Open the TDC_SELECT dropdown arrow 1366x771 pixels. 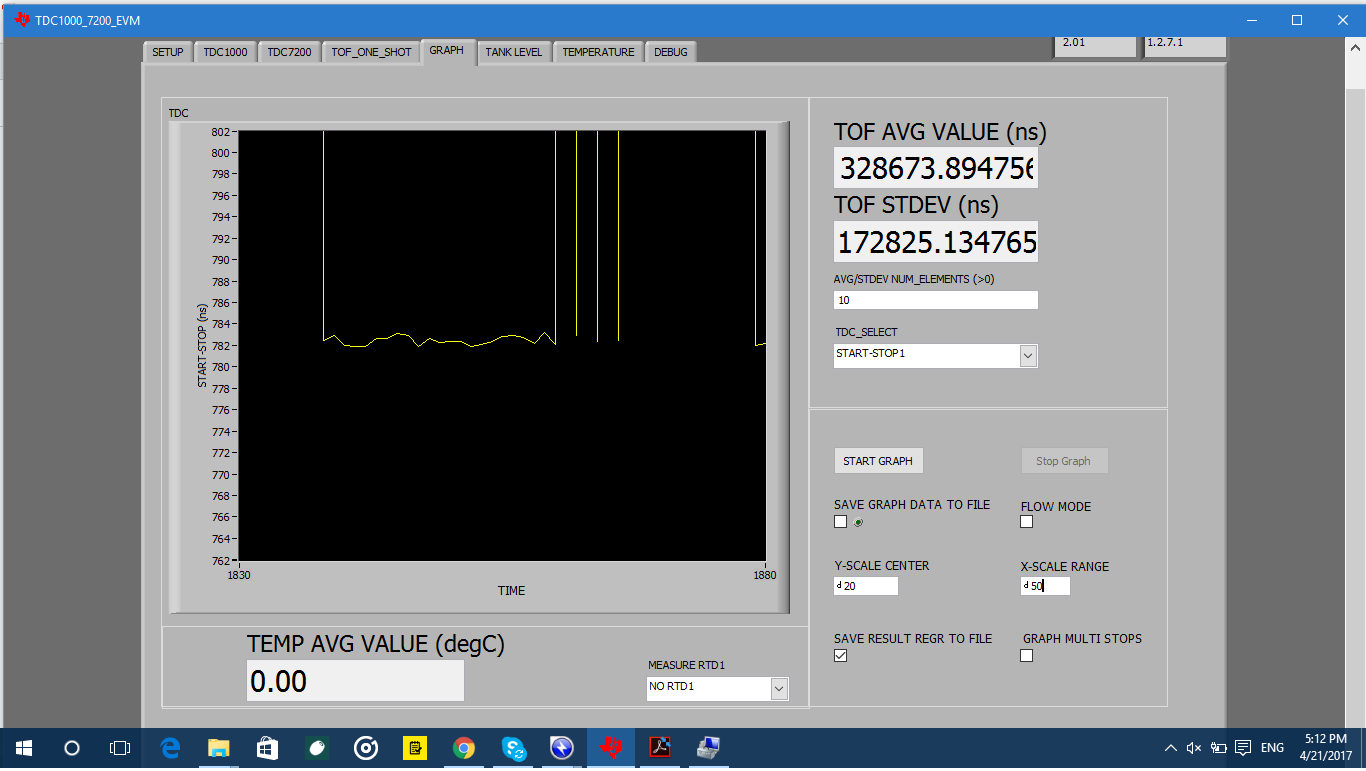tap(1028, 356)
